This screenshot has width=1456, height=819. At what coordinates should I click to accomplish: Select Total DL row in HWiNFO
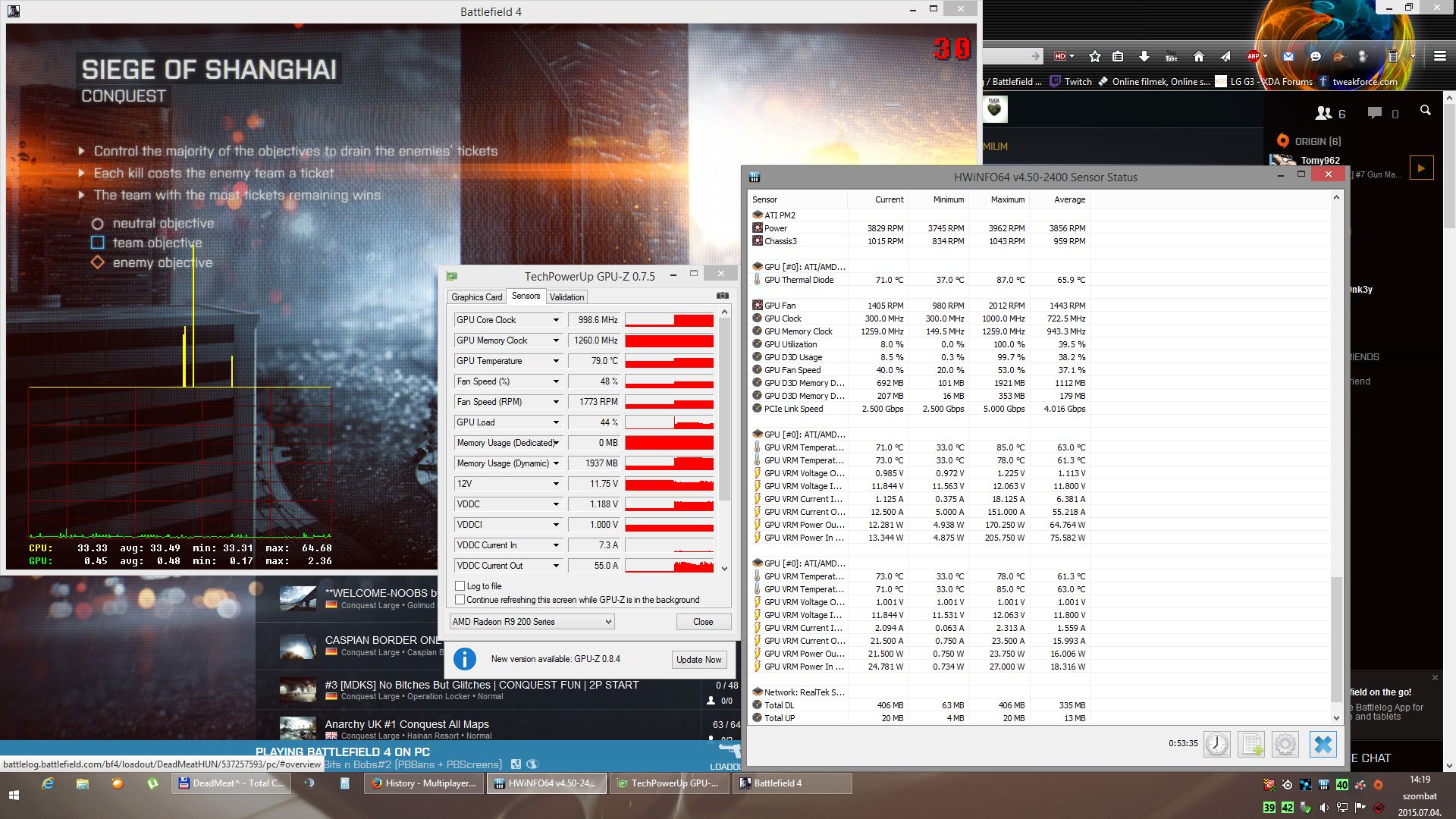coord(919,705)
